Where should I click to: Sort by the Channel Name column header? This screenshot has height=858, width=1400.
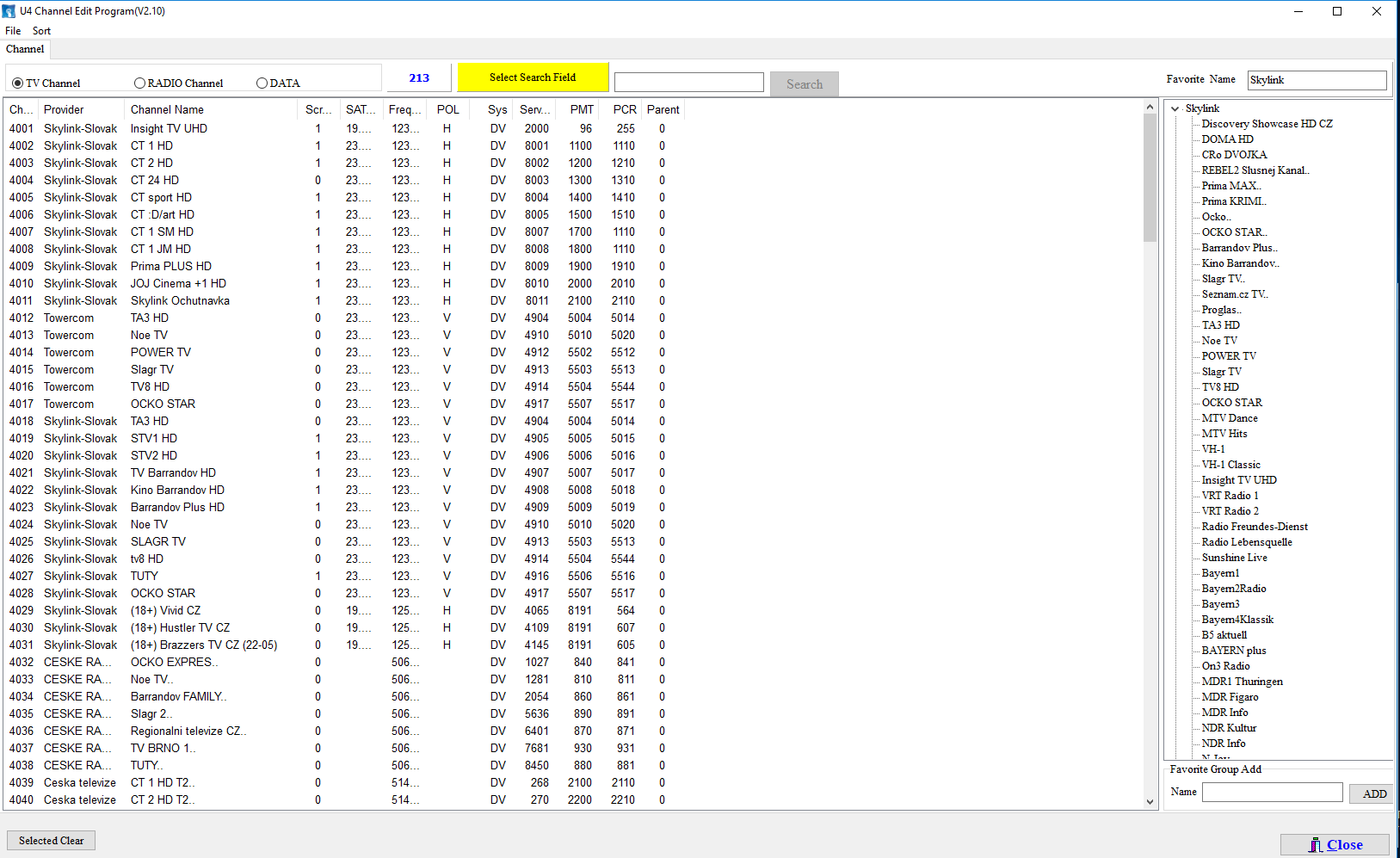[167, 109]
